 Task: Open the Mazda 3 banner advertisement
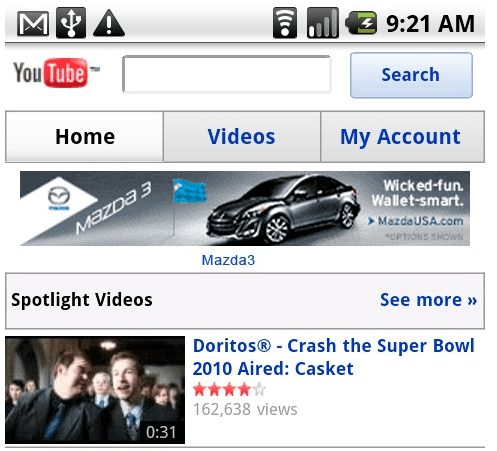(245, 208)
